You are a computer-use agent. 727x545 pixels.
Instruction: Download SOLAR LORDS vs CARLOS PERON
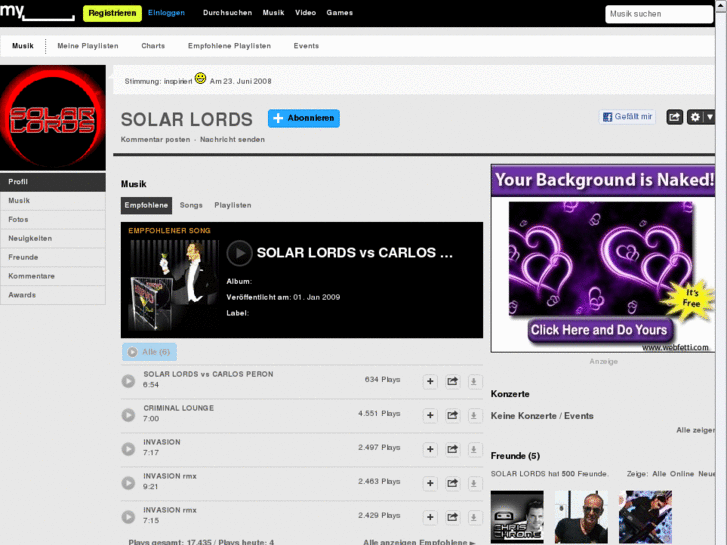[x=474, y=381]
